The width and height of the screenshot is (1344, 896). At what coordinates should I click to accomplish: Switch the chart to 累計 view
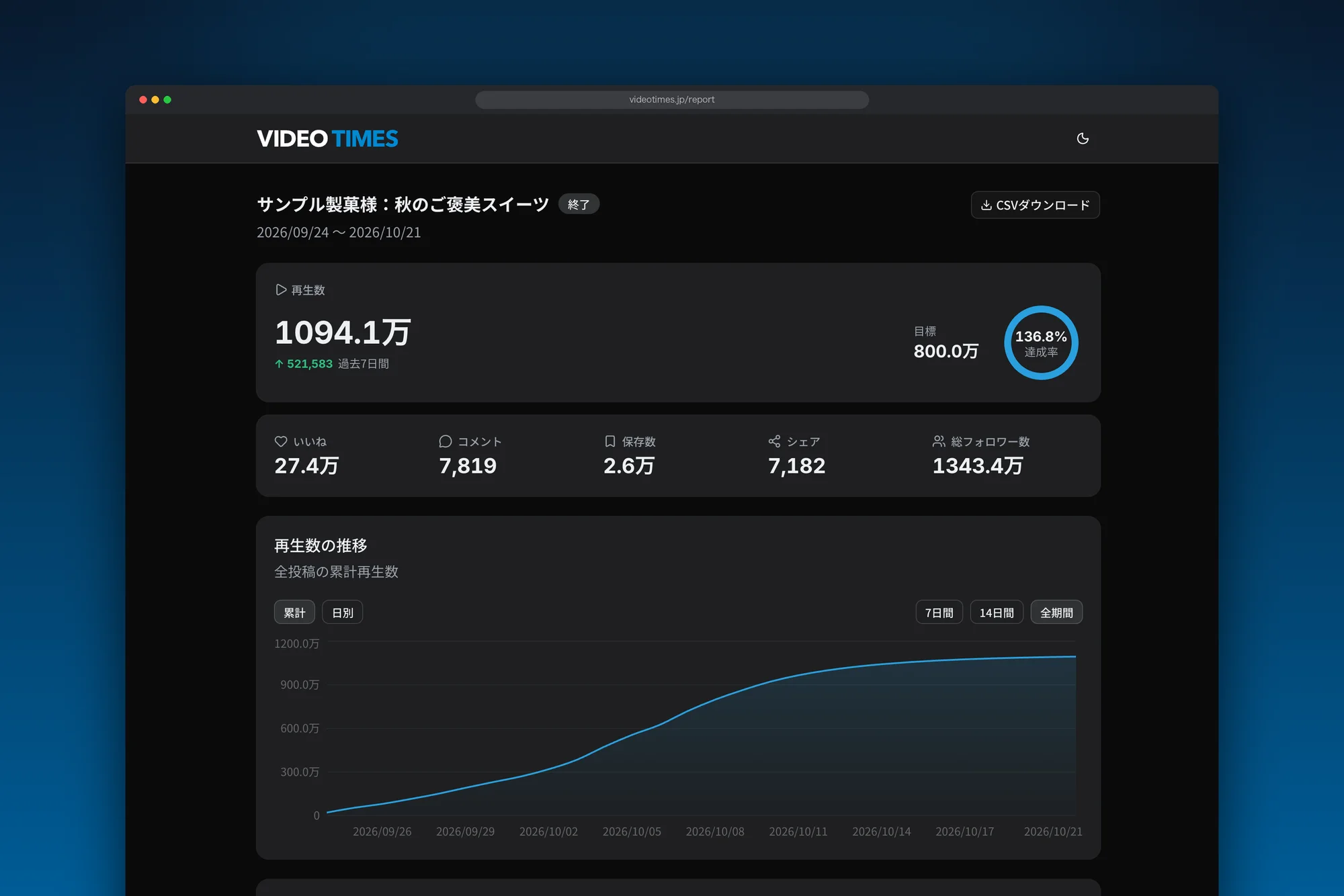(294, 612)
